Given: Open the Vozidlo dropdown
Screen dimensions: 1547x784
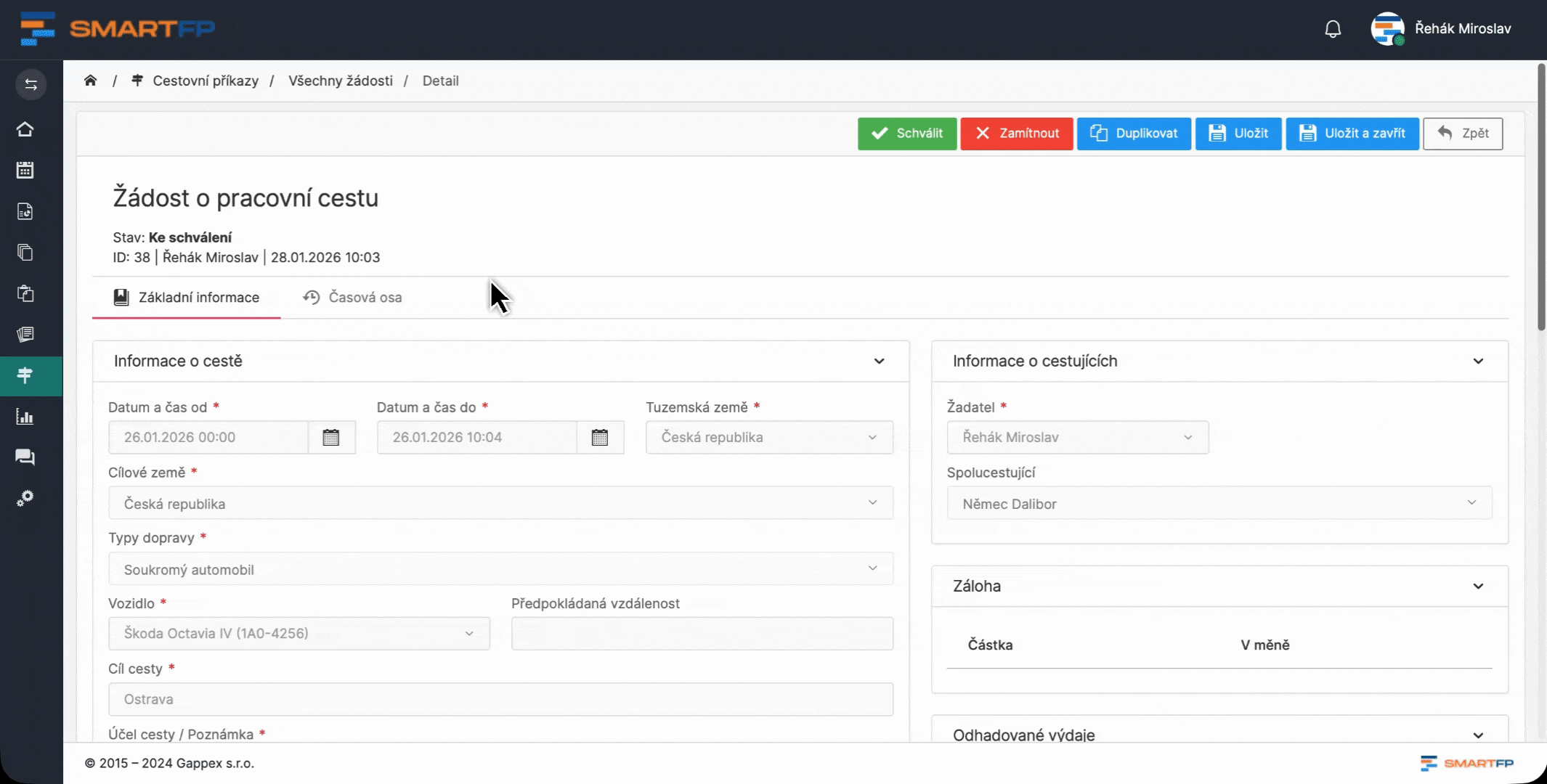Looking at the screenshot, I should pos(299,634).
